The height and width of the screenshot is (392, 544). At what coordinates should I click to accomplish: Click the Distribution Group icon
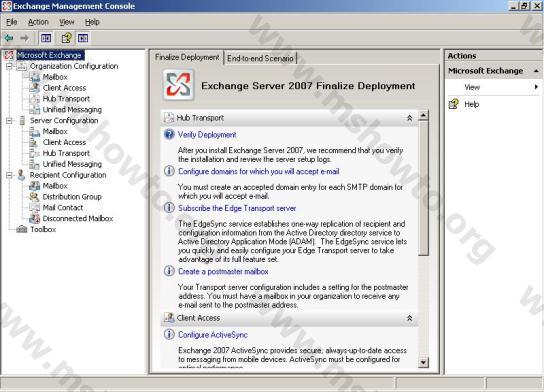[x=35, y=197]
